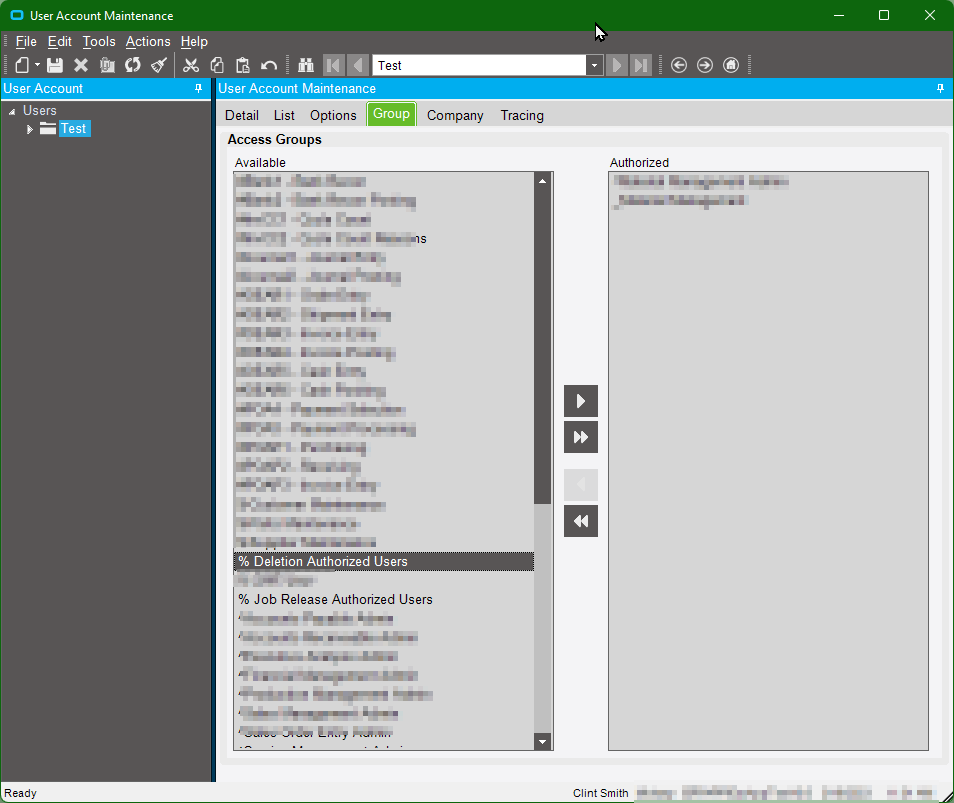Click the Clear broom icon
The image size is (954, 803).
click(x=158, y=65)
